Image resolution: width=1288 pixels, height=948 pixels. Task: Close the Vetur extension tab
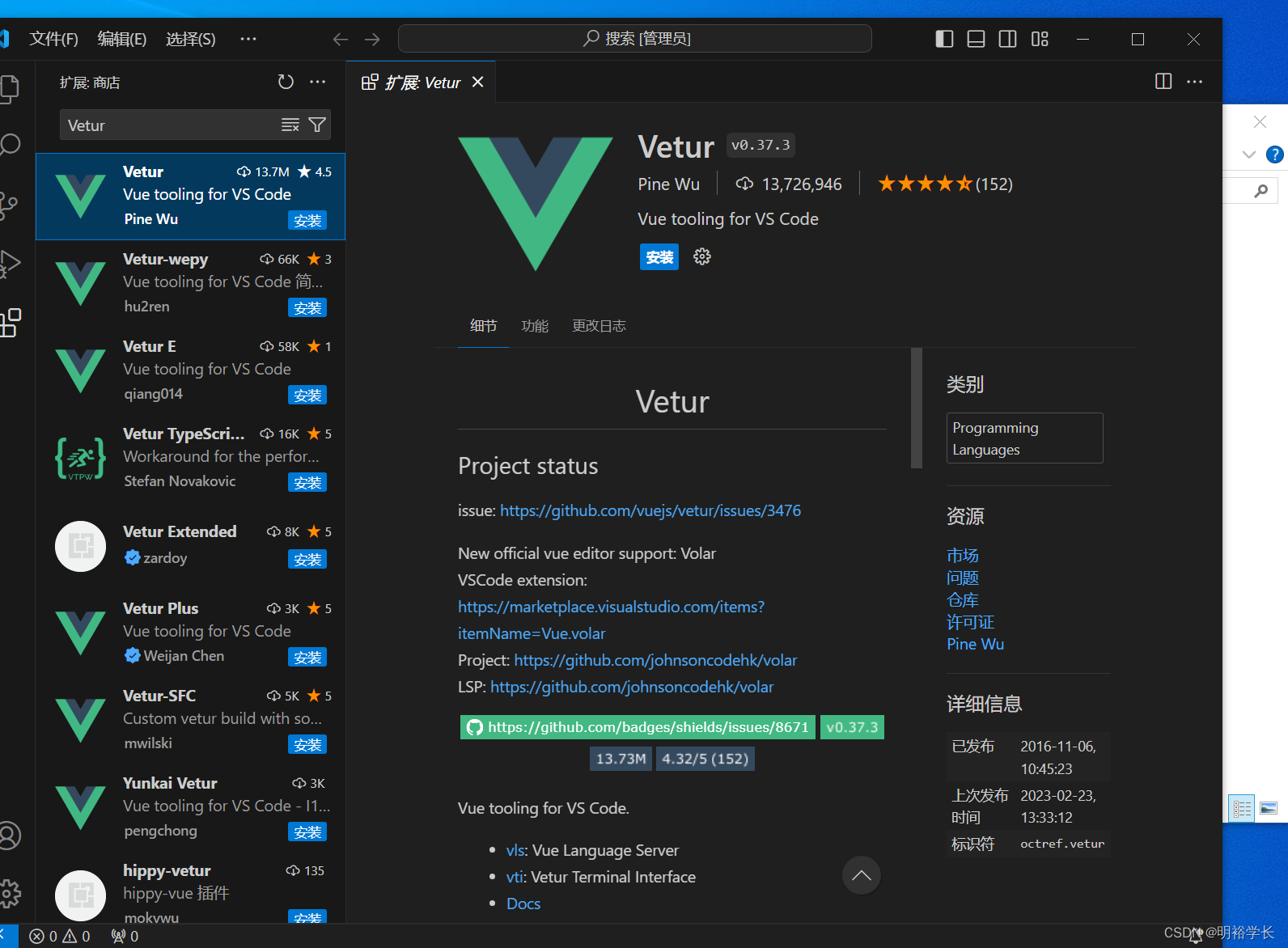pyautogui.click(x=478, y=82)
